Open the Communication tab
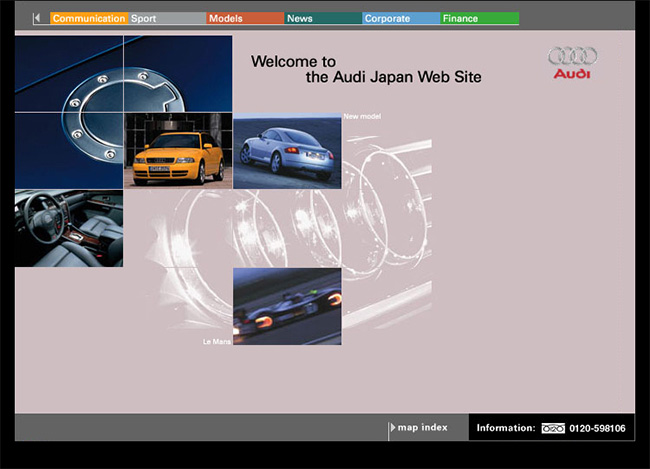 89,18
